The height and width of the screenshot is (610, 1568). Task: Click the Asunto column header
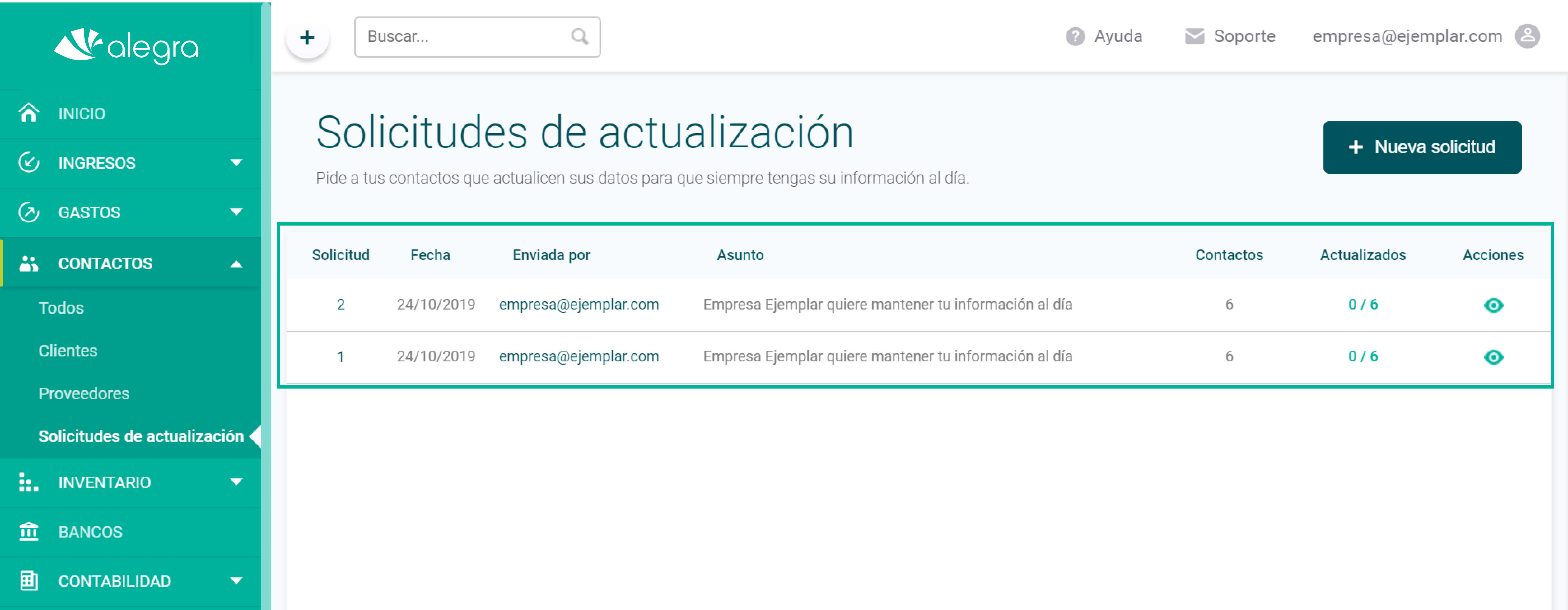click(740, 255)
